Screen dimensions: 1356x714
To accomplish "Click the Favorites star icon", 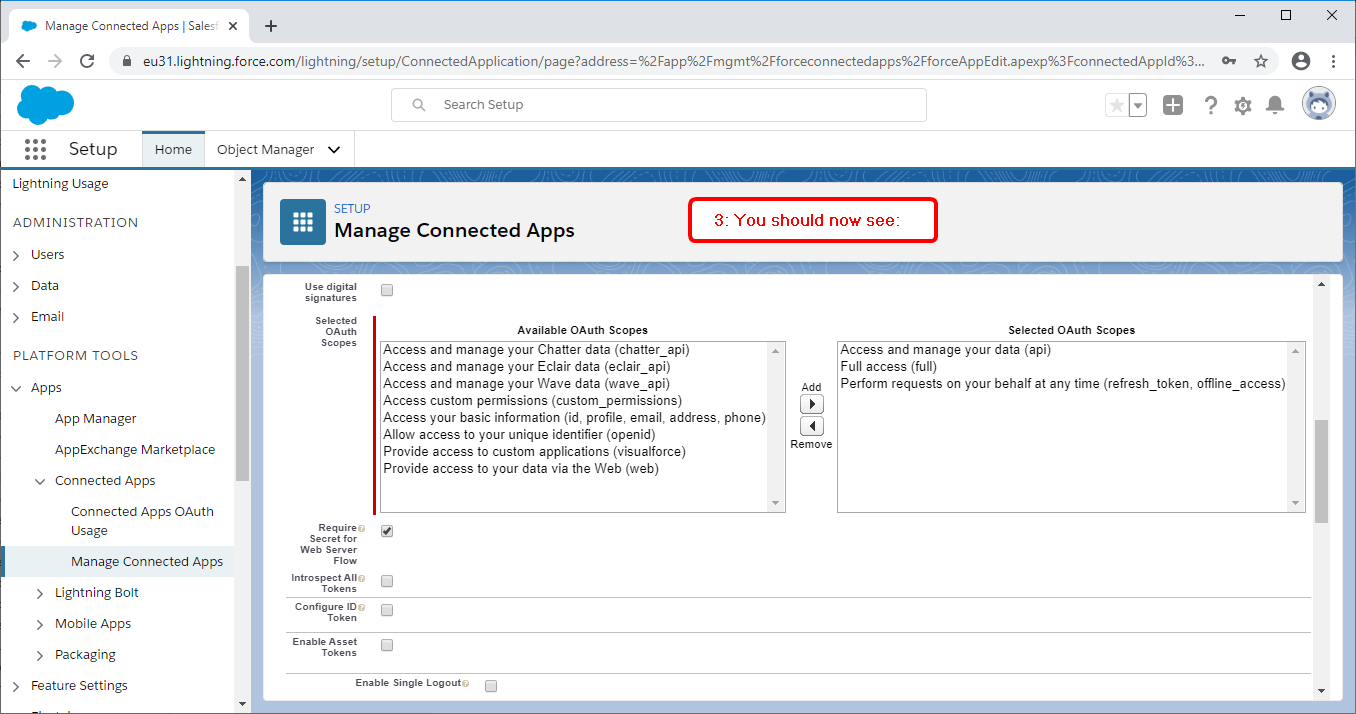I will (1116, 105).
